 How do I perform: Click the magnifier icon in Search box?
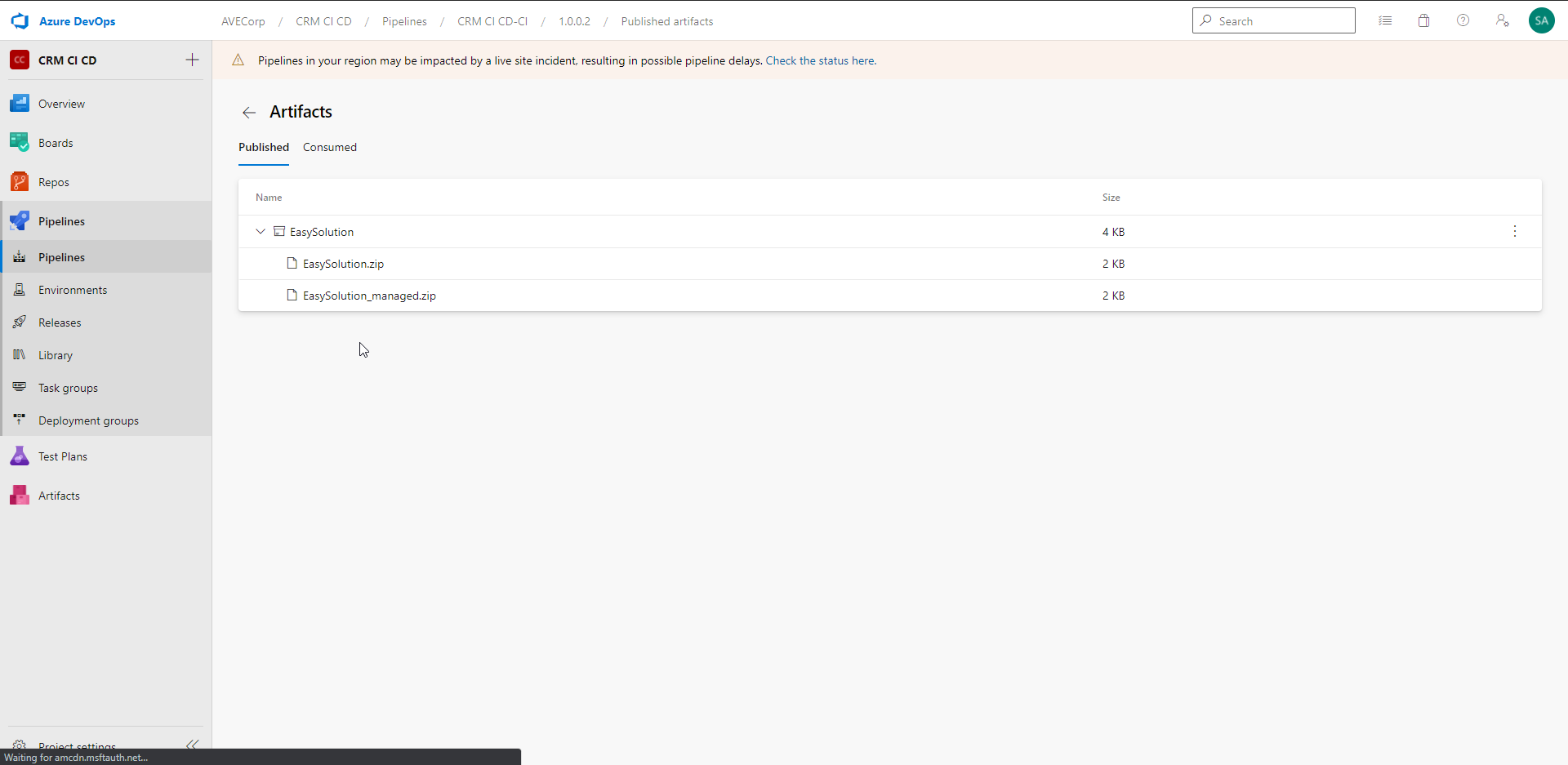pos(1205,20)
